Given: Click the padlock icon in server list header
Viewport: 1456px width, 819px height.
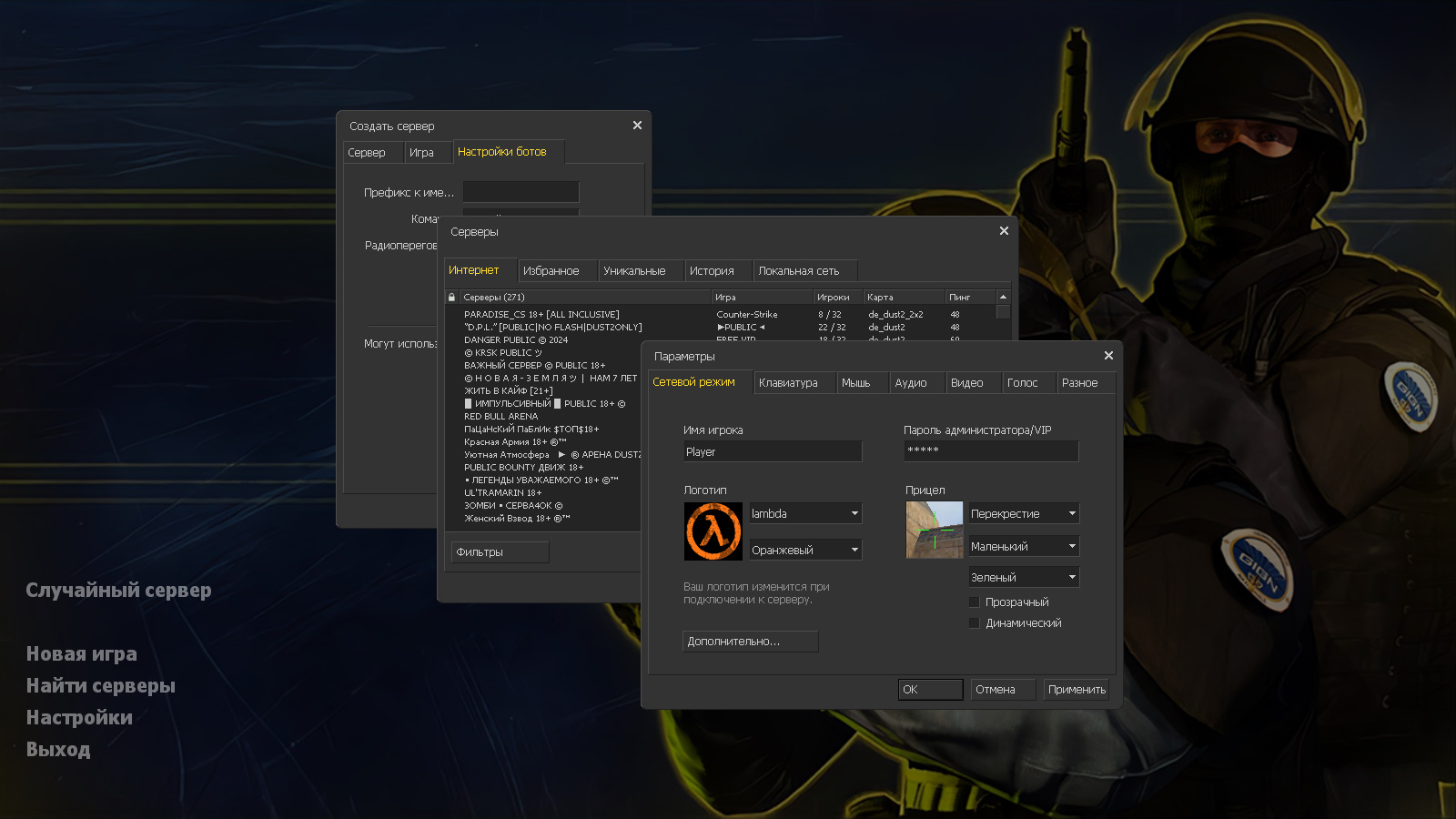Looking at the screenshot, I should coord(451,297).
